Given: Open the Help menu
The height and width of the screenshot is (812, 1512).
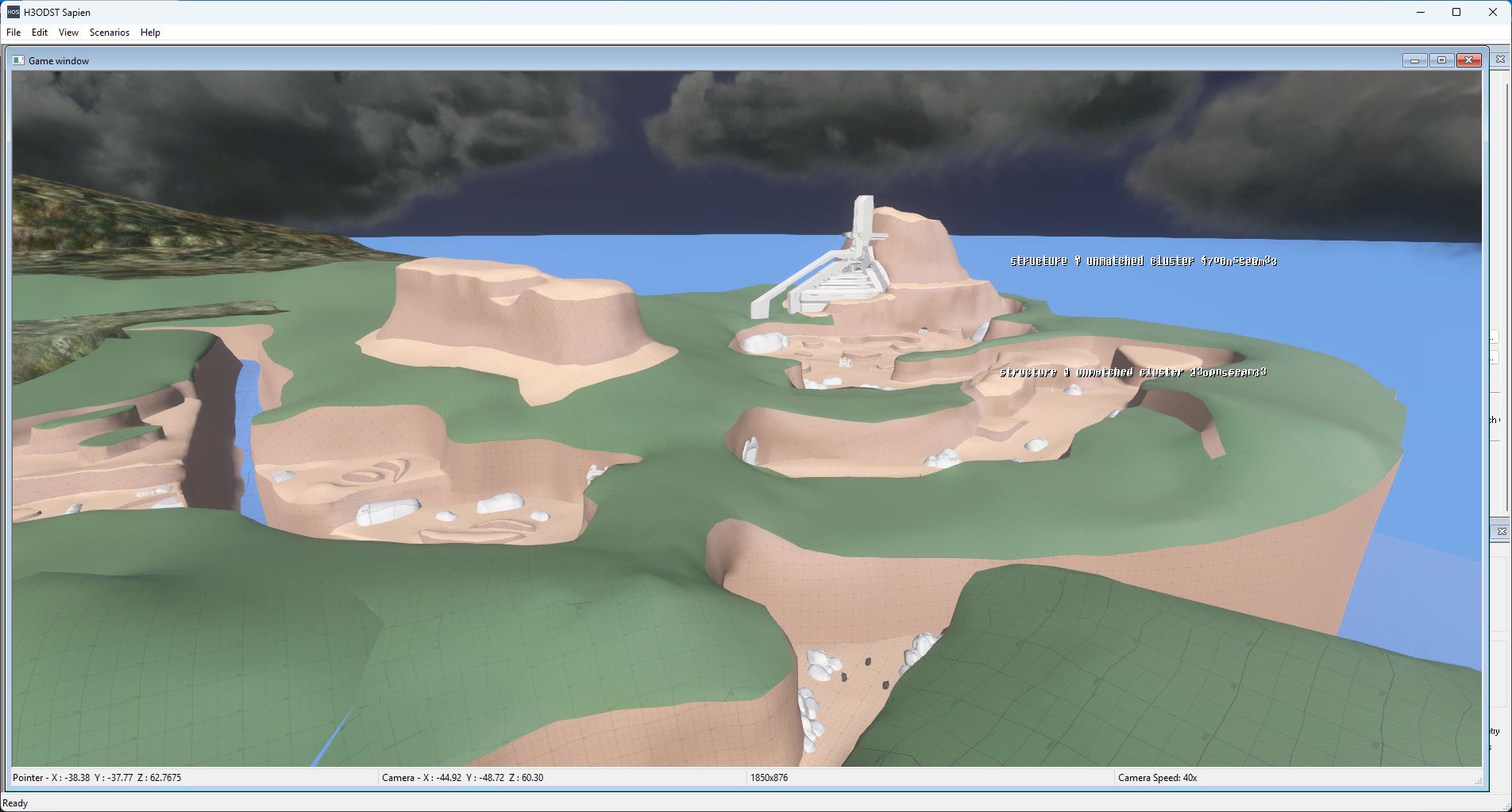Looking at the screenshot, I should pyautogui.click(x=150, y=33).
